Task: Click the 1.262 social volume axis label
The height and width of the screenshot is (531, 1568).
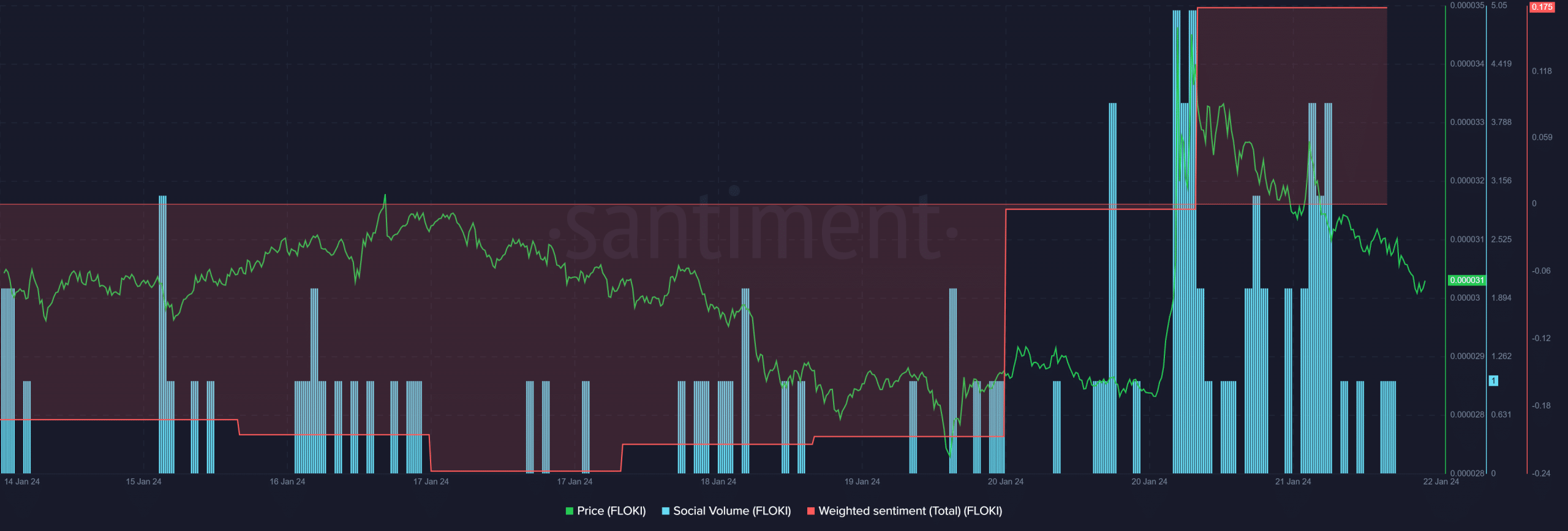Action: (x=1501, y=356)
